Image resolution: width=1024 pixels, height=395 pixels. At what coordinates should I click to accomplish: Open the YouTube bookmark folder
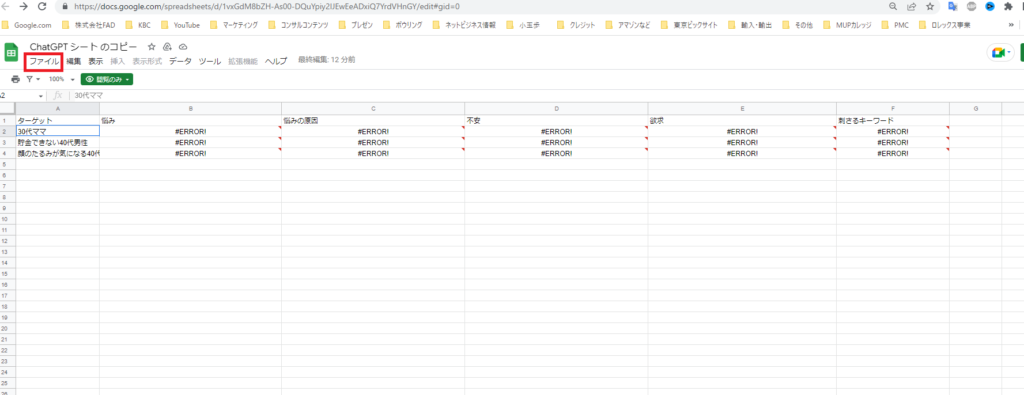coord(181,25)
